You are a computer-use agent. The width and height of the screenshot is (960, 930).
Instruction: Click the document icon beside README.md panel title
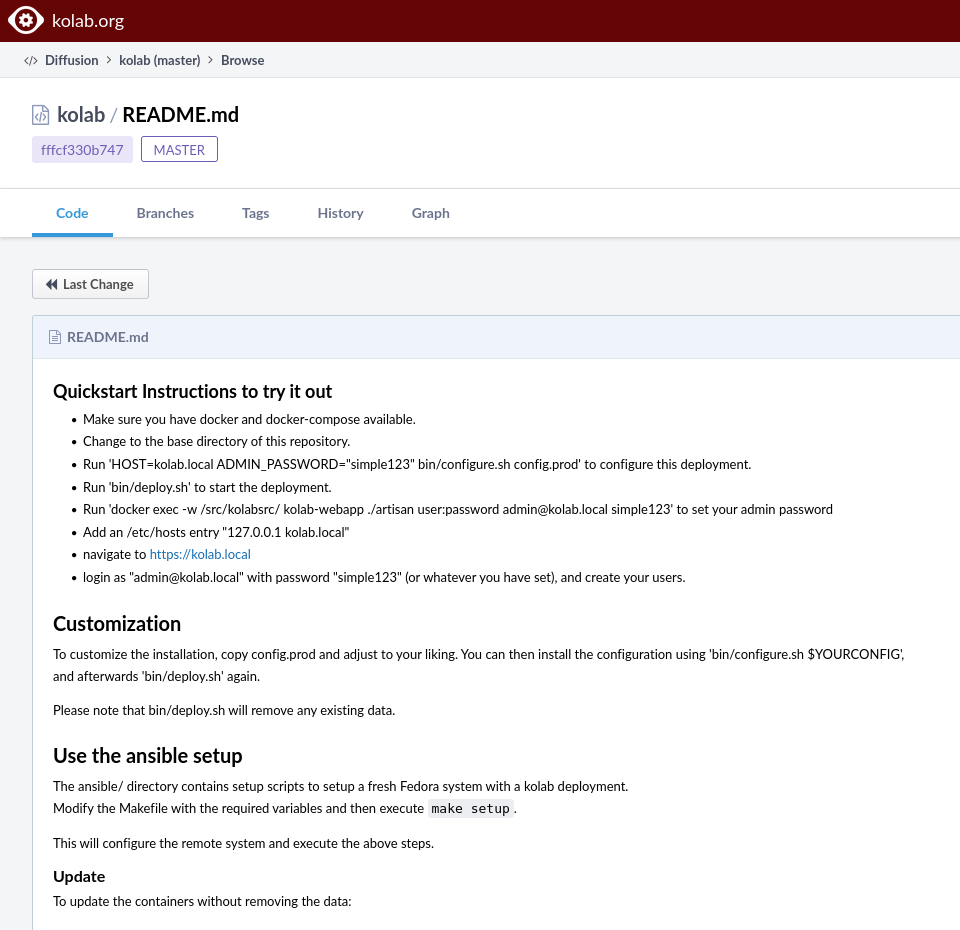(x=55, y=337)
